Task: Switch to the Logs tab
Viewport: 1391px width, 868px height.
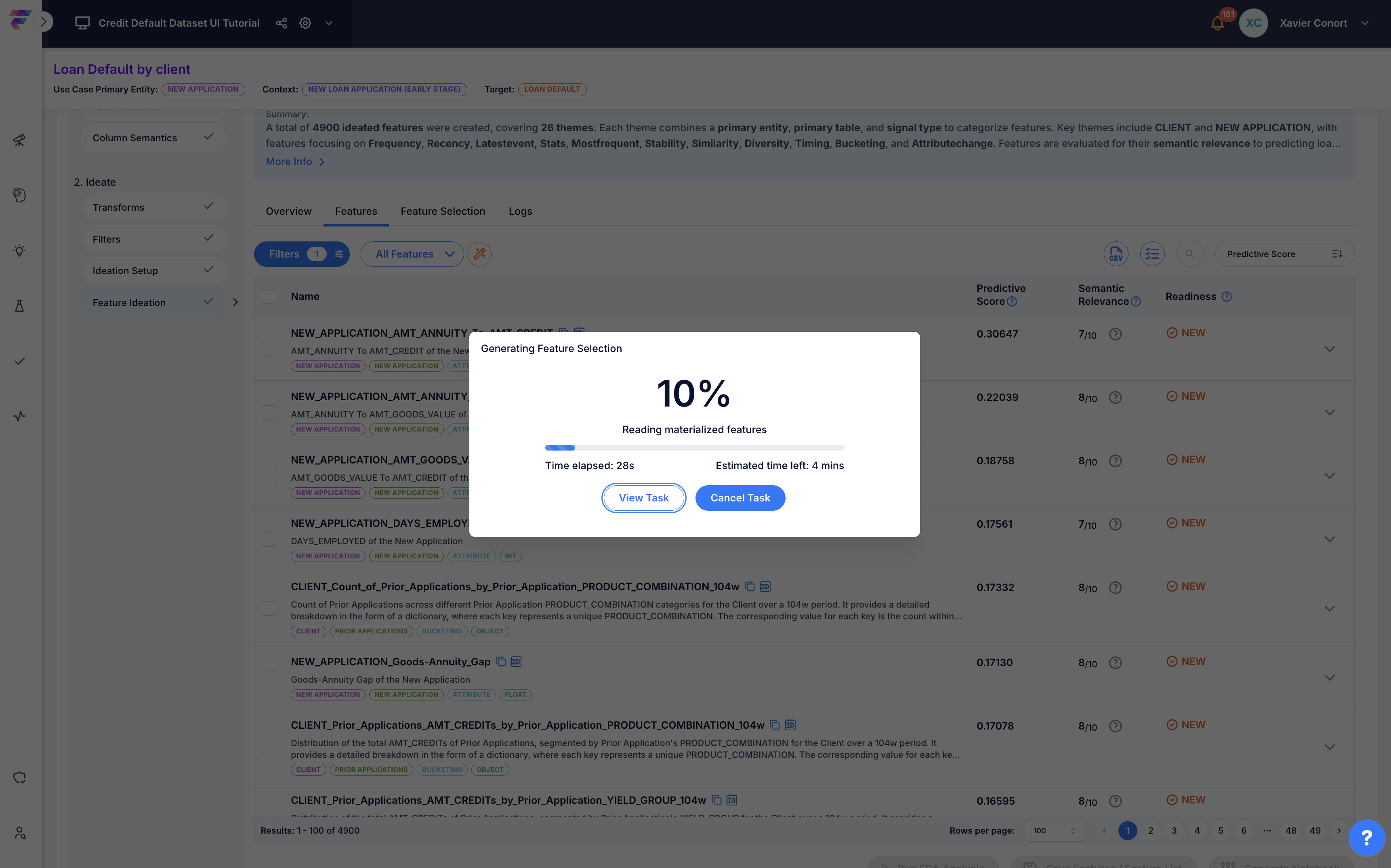Action: pos(520,211)
